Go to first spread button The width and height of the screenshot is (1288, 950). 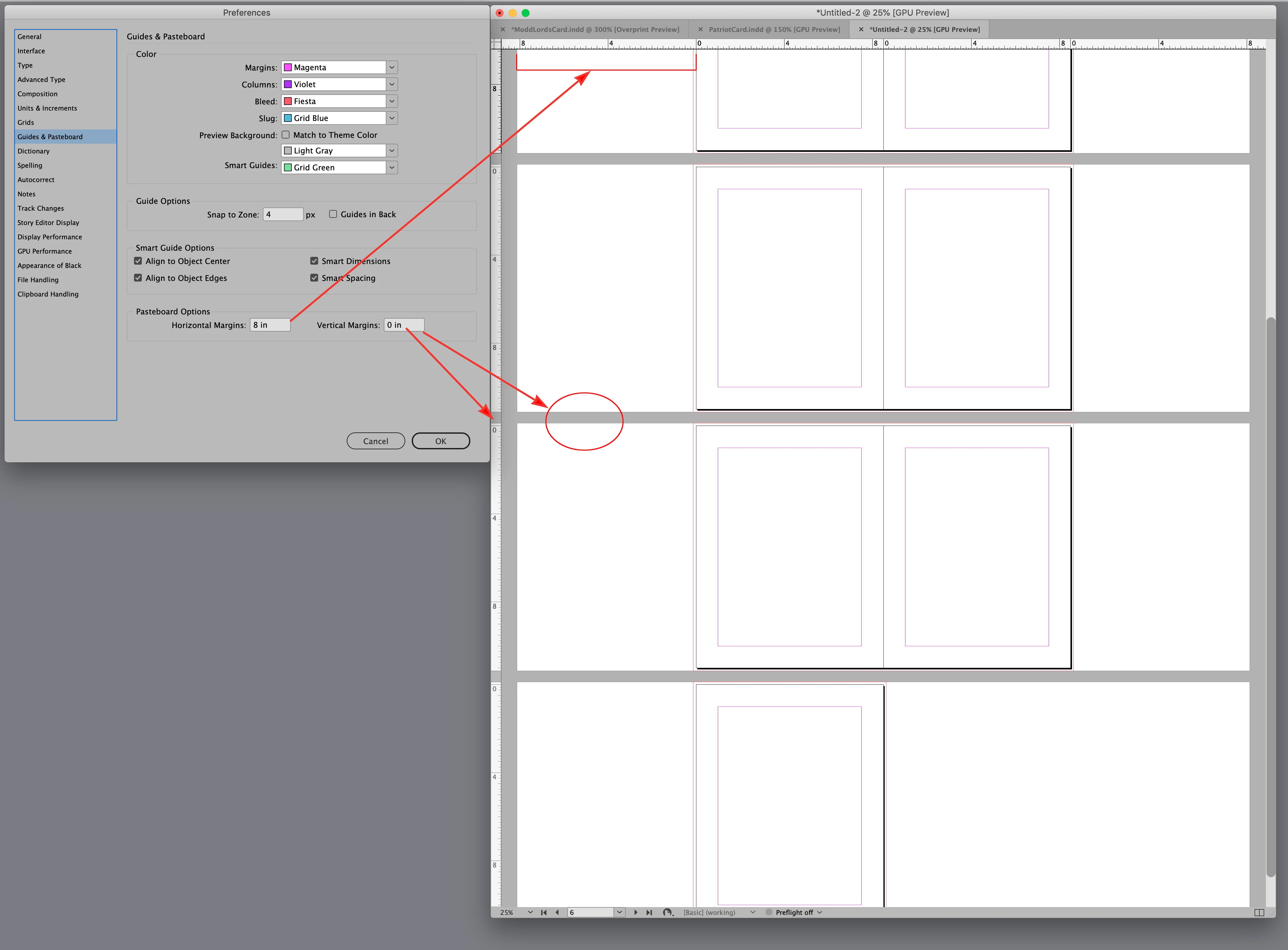[543, 912]
